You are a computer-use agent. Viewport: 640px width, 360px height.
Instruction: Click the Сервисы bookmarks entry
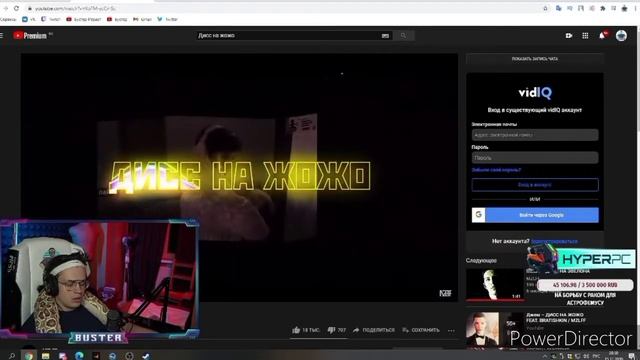click(8, 19)
